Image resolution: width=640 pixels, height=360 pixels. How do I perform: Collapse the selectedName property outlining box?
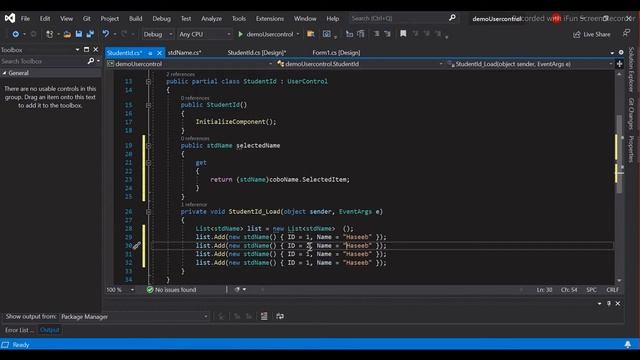(149, 146)
